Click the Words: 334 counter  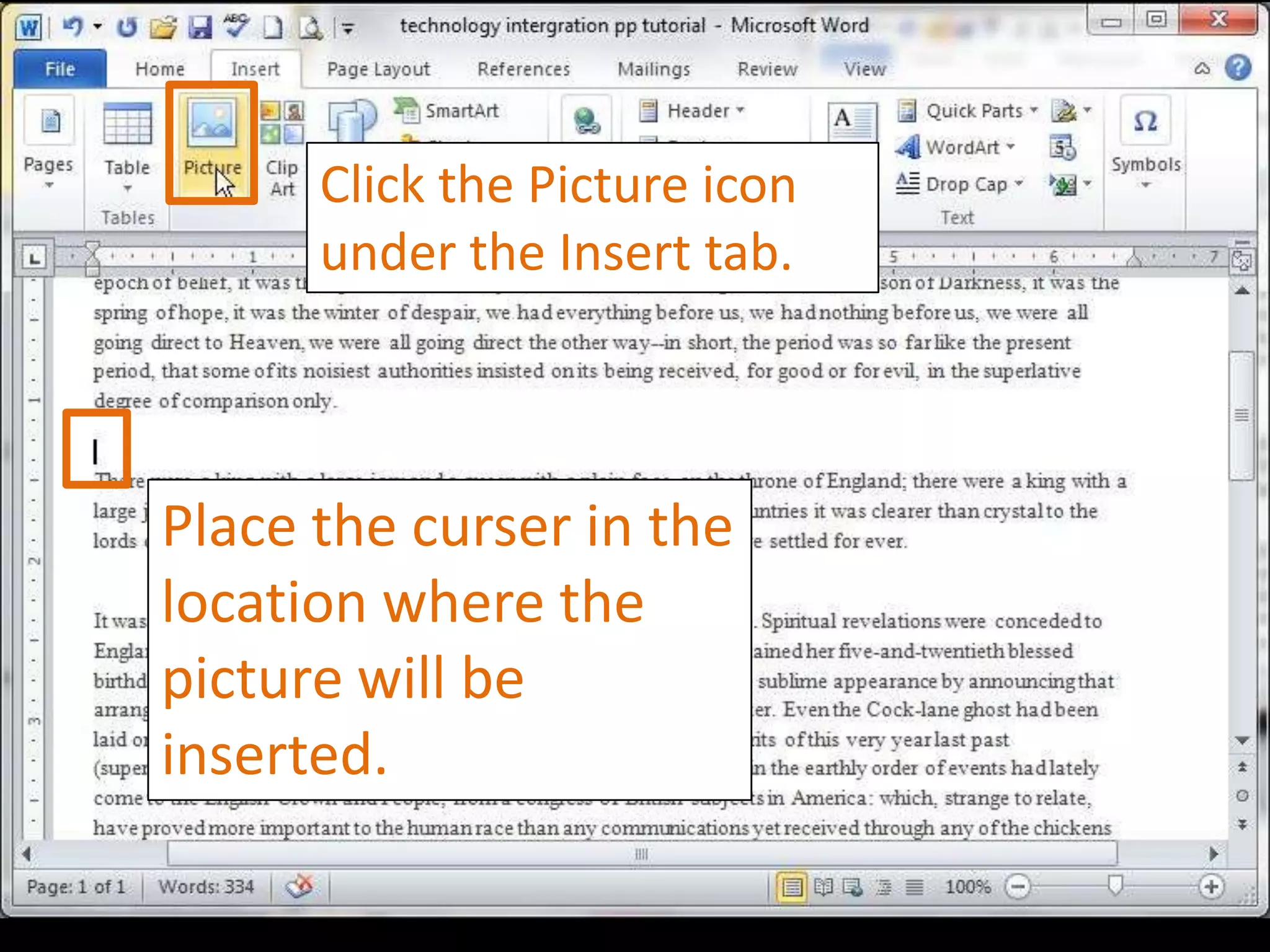coord(206,887)
